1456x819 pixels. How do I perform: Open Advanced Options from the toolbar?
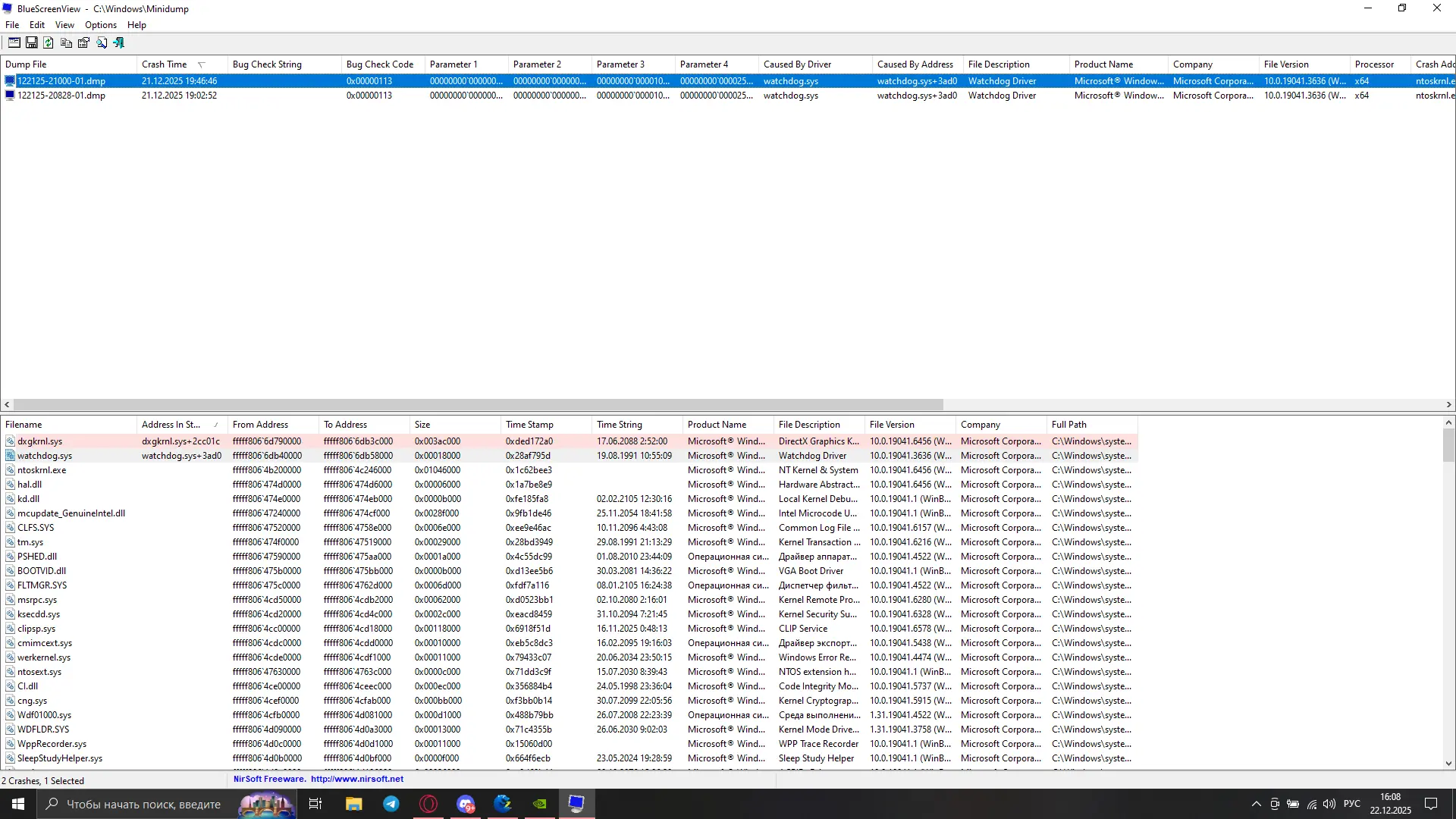click(x=14, y=43)
